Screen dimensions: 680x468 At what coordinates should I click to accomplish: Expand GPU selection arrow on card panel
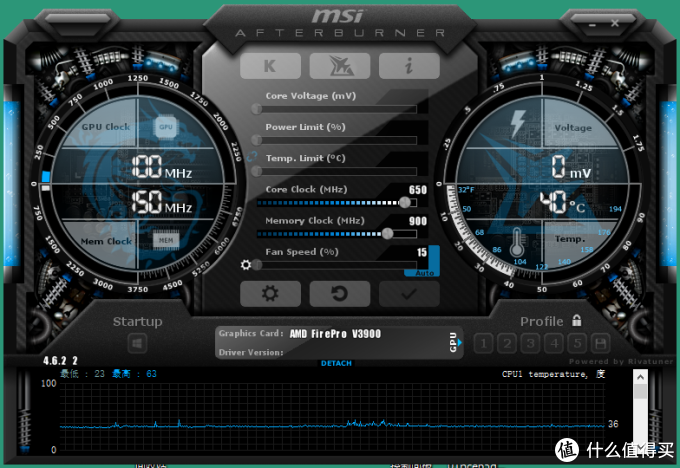[460, 343]
